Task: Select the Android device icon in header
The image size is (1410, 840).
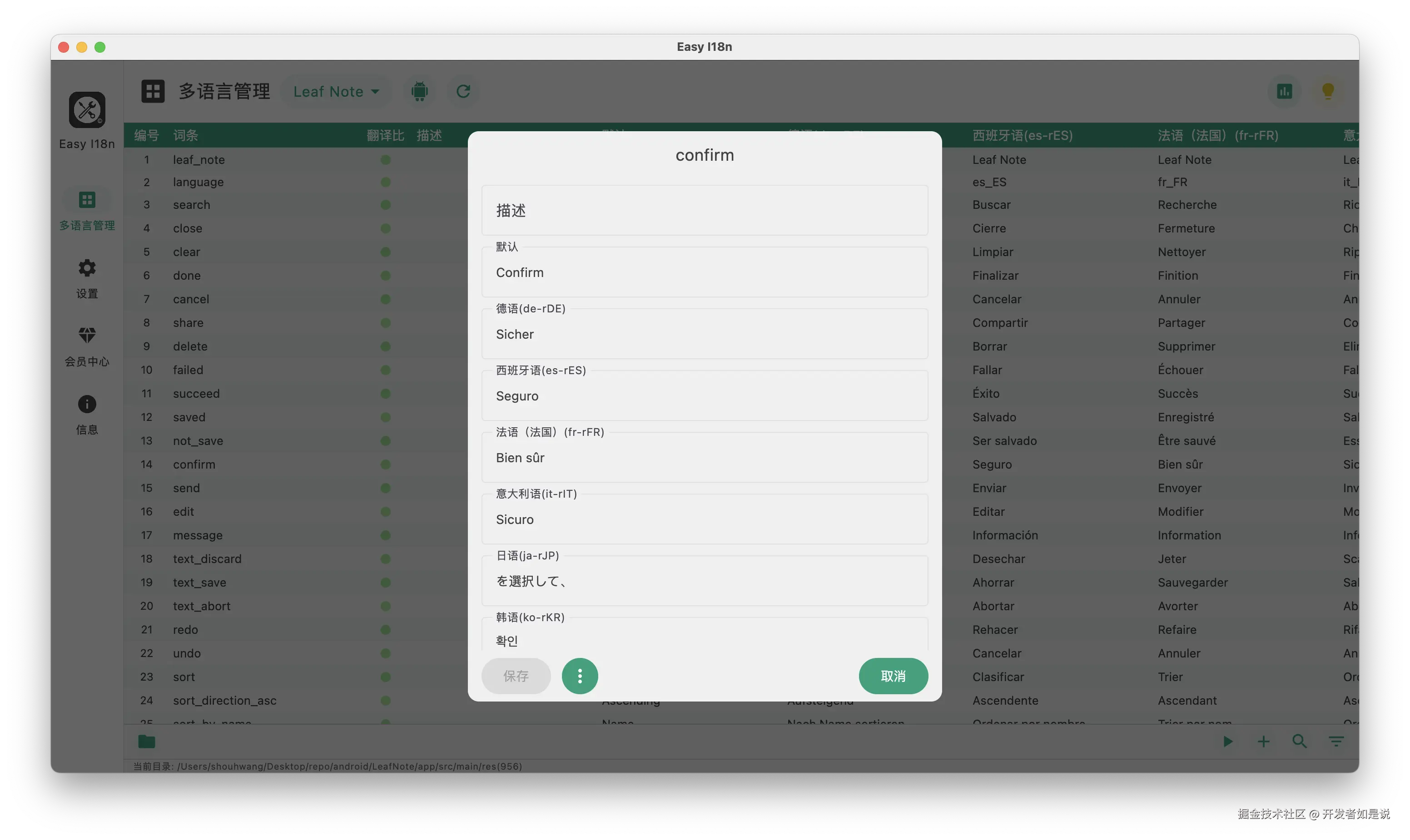Action: coord(420,90)
